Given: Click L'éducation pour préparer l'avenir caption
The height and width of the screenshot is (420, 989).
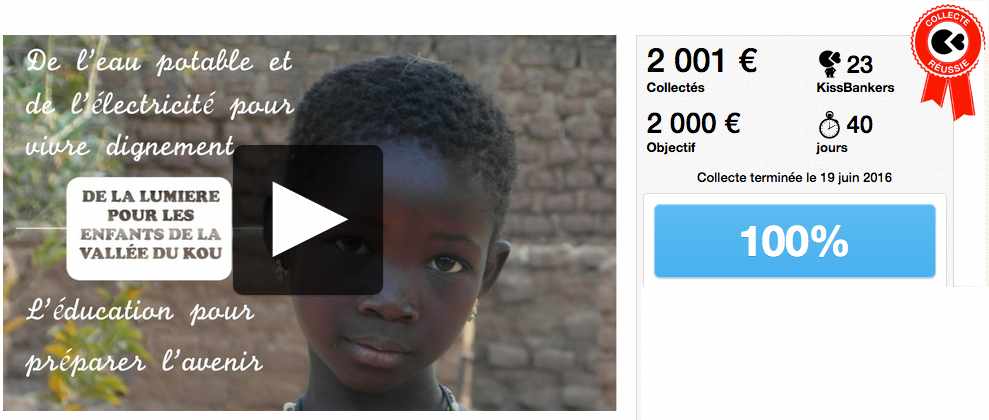Looking at the screenshot, I should [x=144, y=337].
